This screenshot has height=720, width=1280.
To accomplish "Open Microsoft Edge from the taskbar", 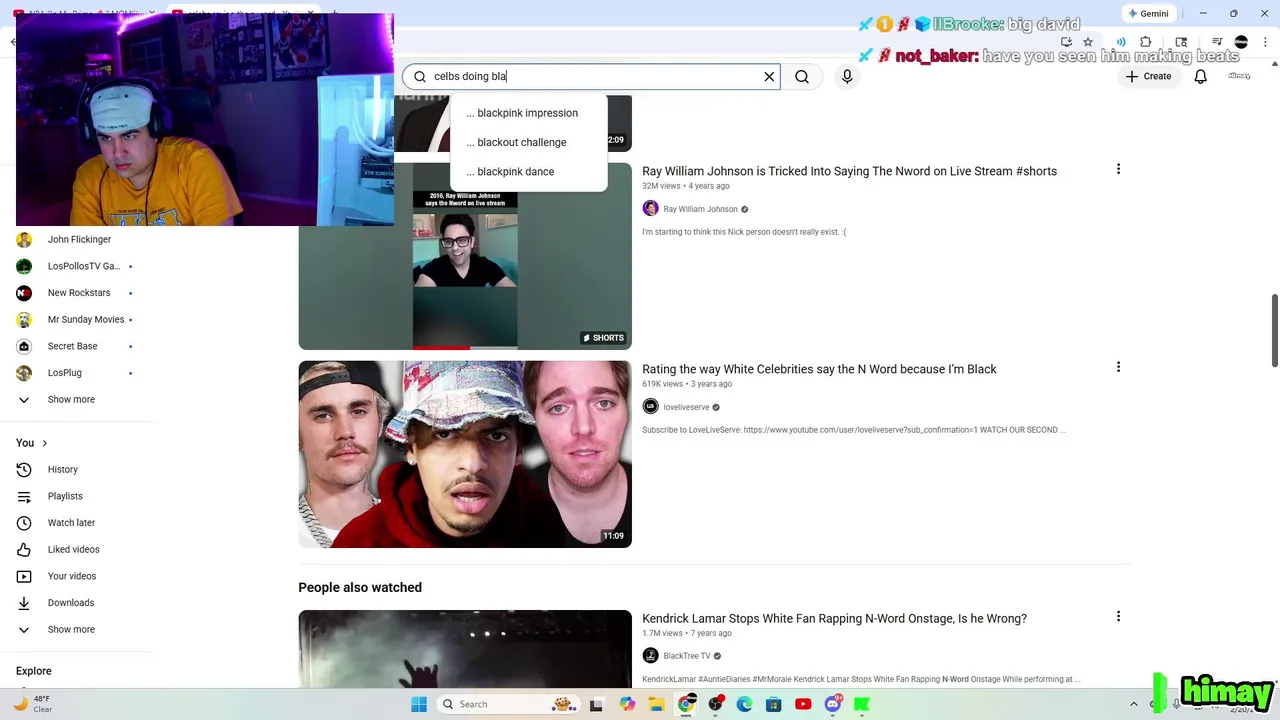I will (x=744, y=704).
